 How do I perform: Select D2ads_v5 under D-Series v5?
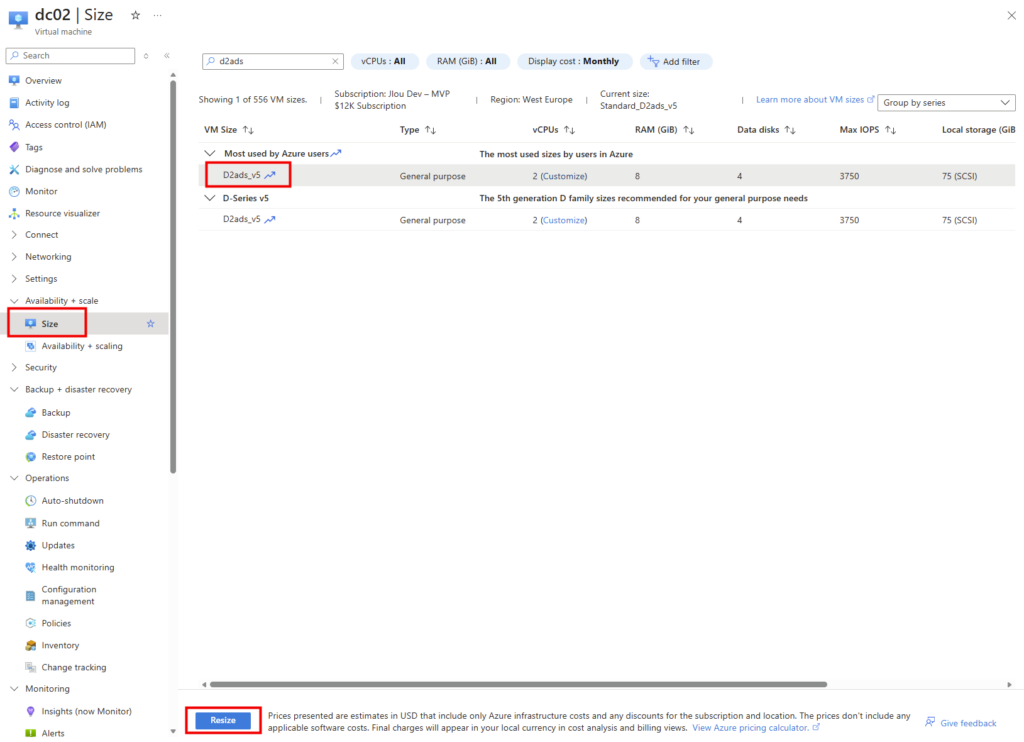coord(242,219)
